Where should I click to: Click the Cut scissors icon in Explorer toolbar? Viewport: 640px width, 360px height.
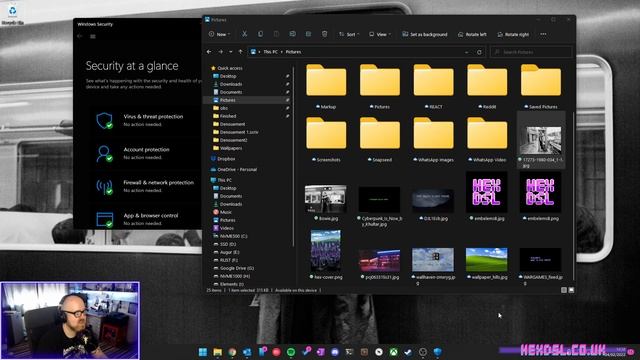click(244, 34)
